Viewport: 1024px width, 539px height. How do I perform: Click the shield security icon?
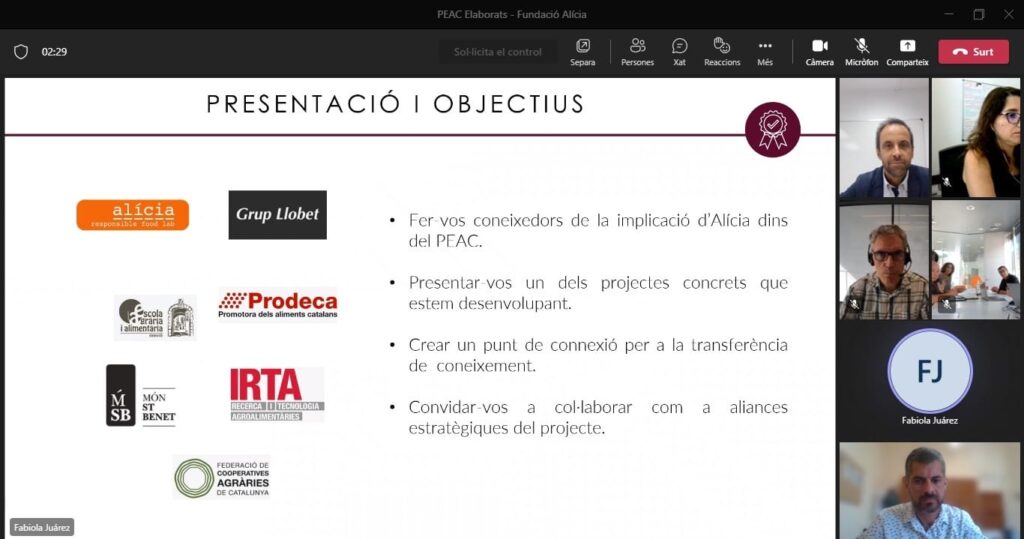(20, 52)
